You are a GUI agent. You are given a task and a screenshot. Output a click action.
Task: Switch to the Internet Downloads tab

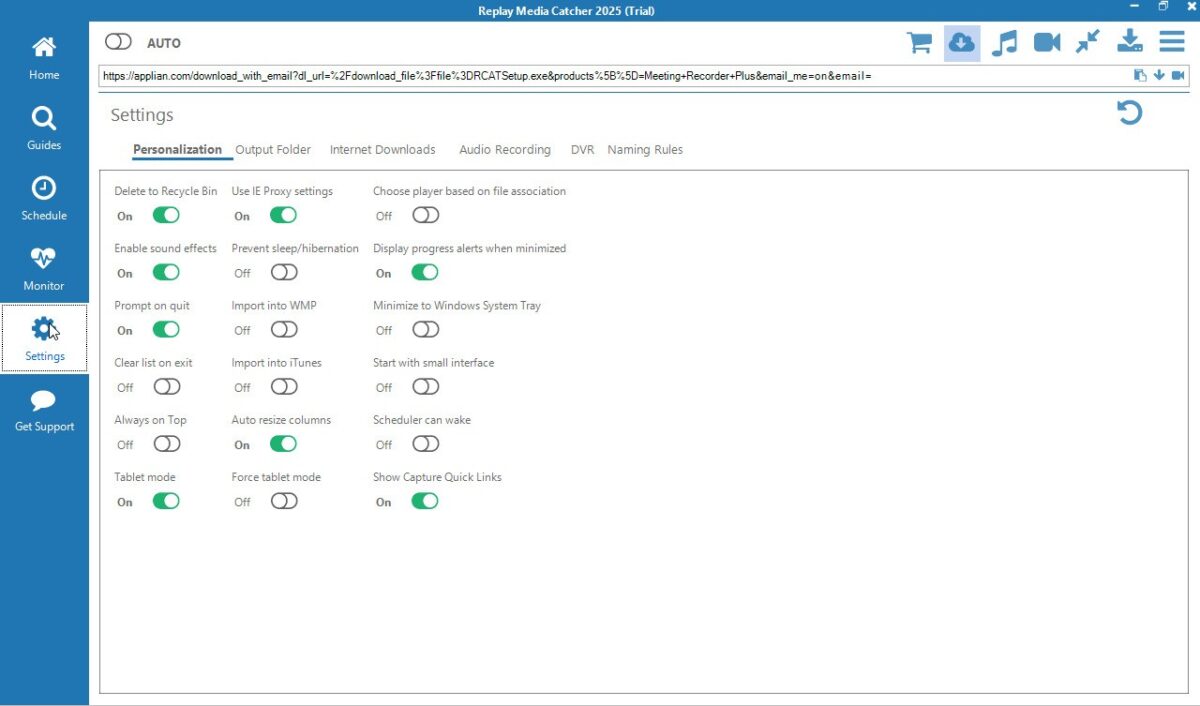[383, 150]
